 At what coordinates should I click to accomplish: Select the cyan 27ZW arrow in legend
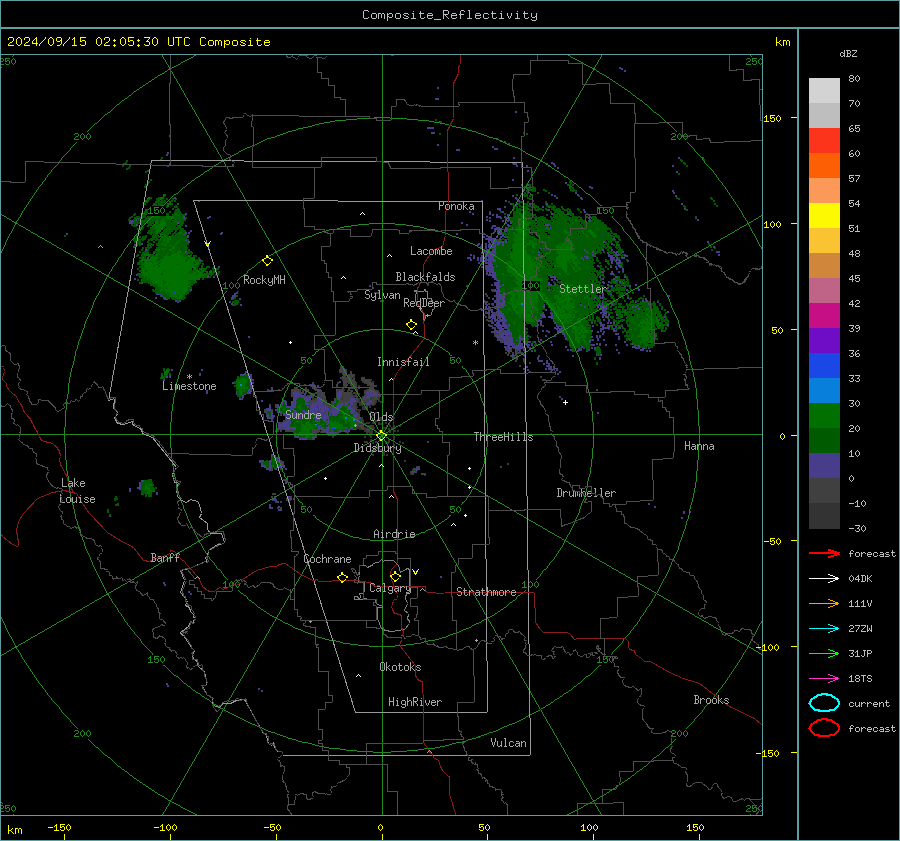point(824,628)
